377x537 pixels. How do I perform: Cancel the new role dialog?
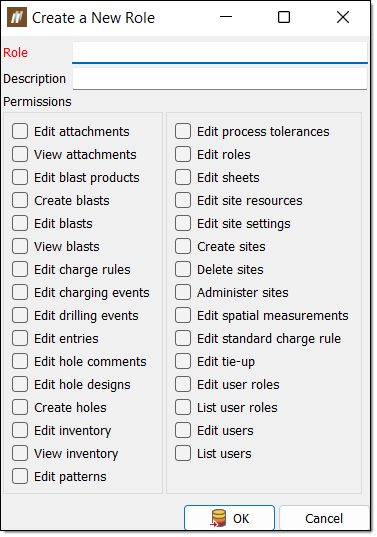pos(324,518)
